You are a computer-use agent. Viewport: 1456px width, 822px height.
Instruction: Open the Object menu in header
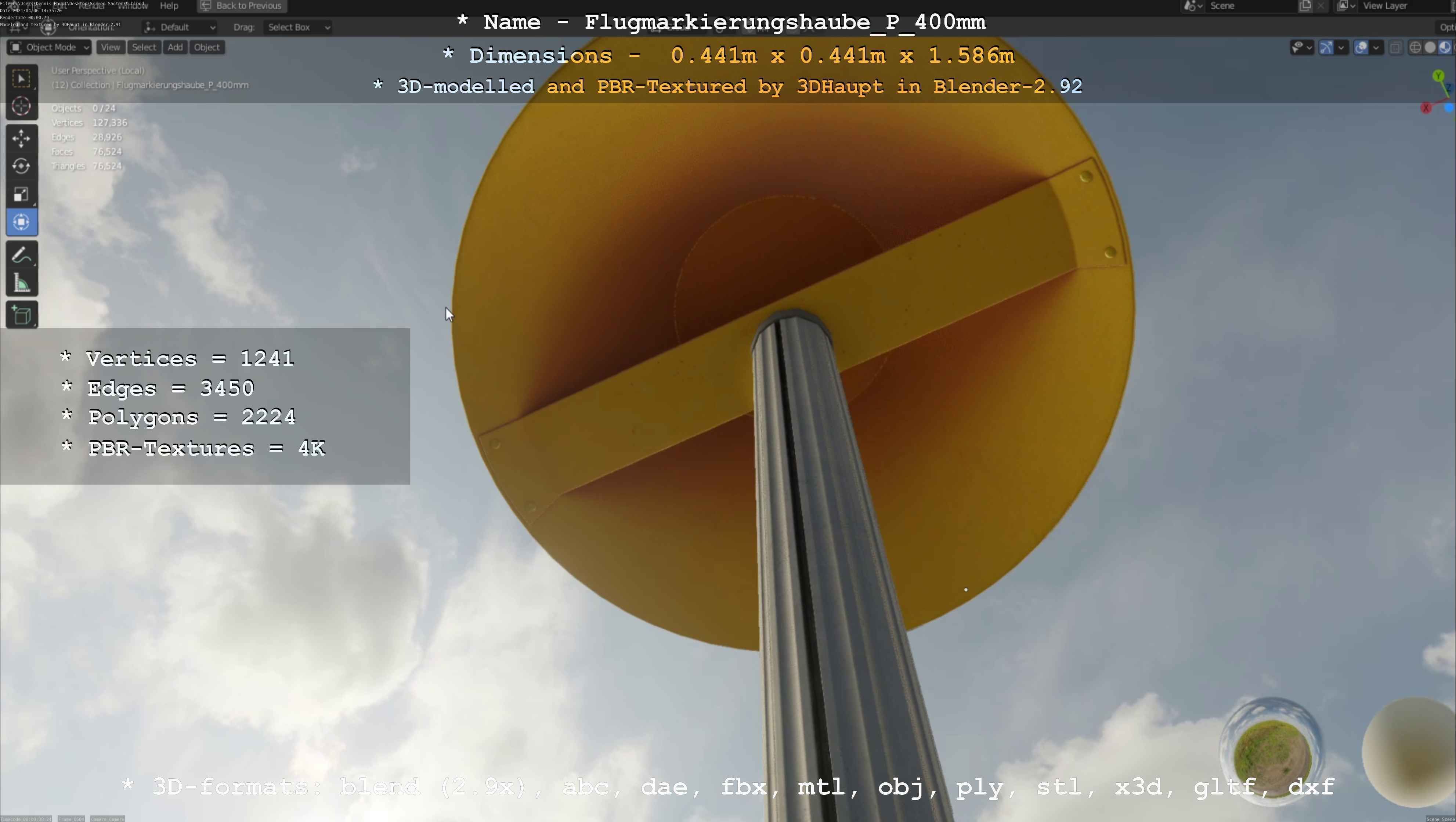[x=206, y=47]
